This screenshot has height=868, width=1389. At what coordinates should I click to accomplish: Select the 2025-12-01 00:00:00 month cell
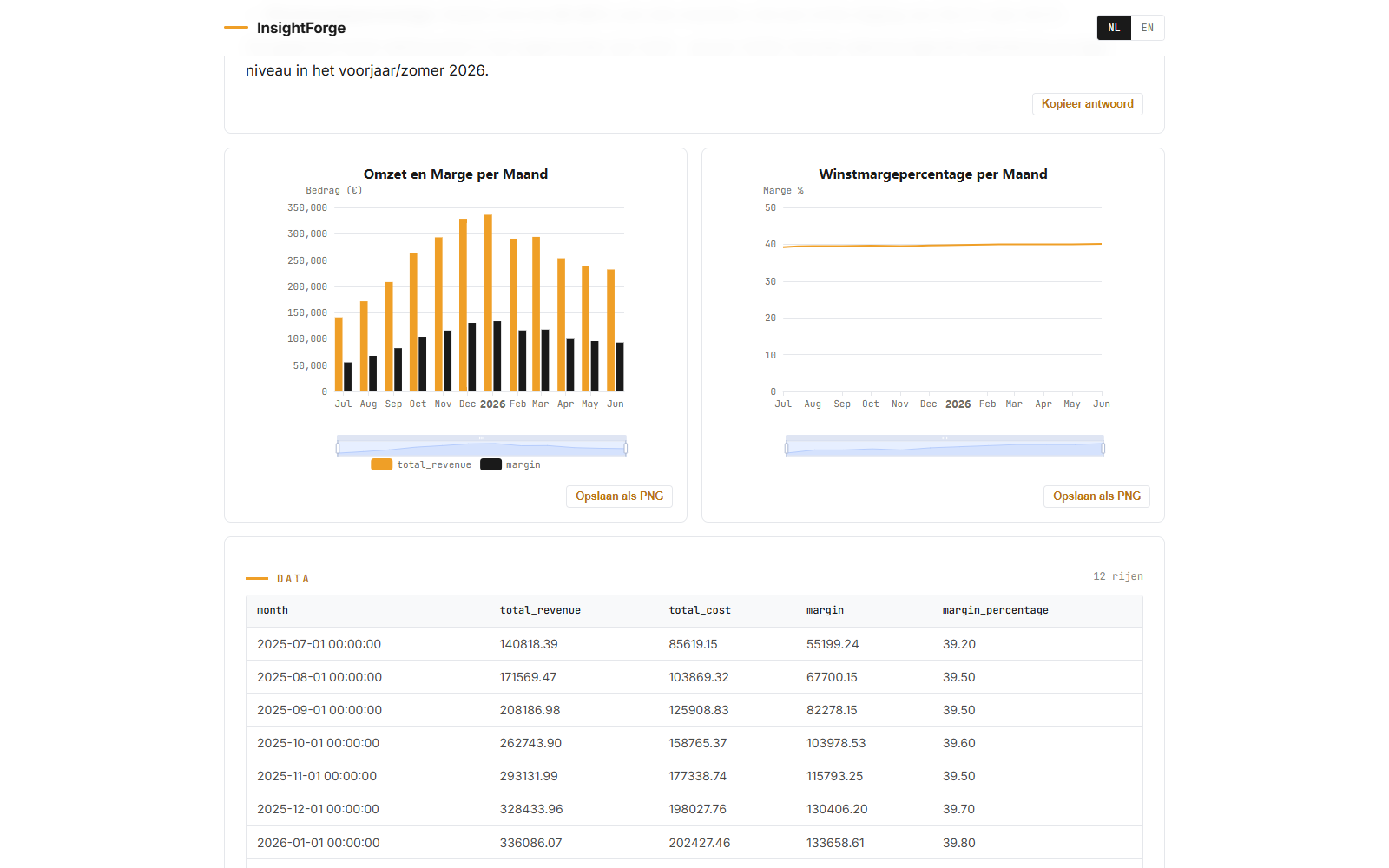319,809
